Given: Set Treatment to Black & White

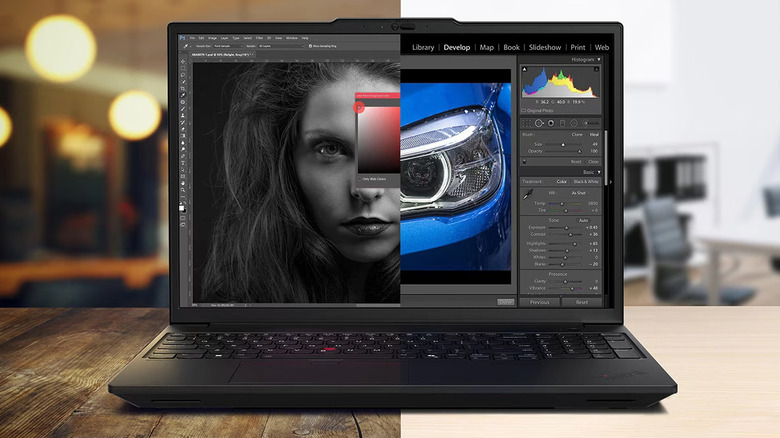Looking at the screenshot, I should pyautogui.click(x=586, y=182).
